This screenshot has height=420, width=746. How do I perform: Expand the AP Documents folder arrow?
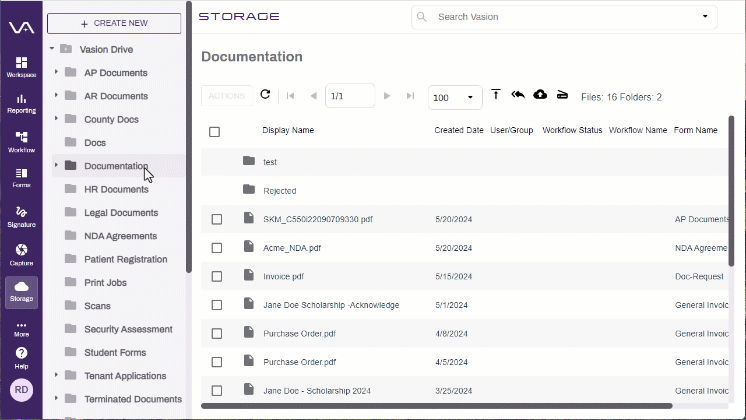(56, 72)
